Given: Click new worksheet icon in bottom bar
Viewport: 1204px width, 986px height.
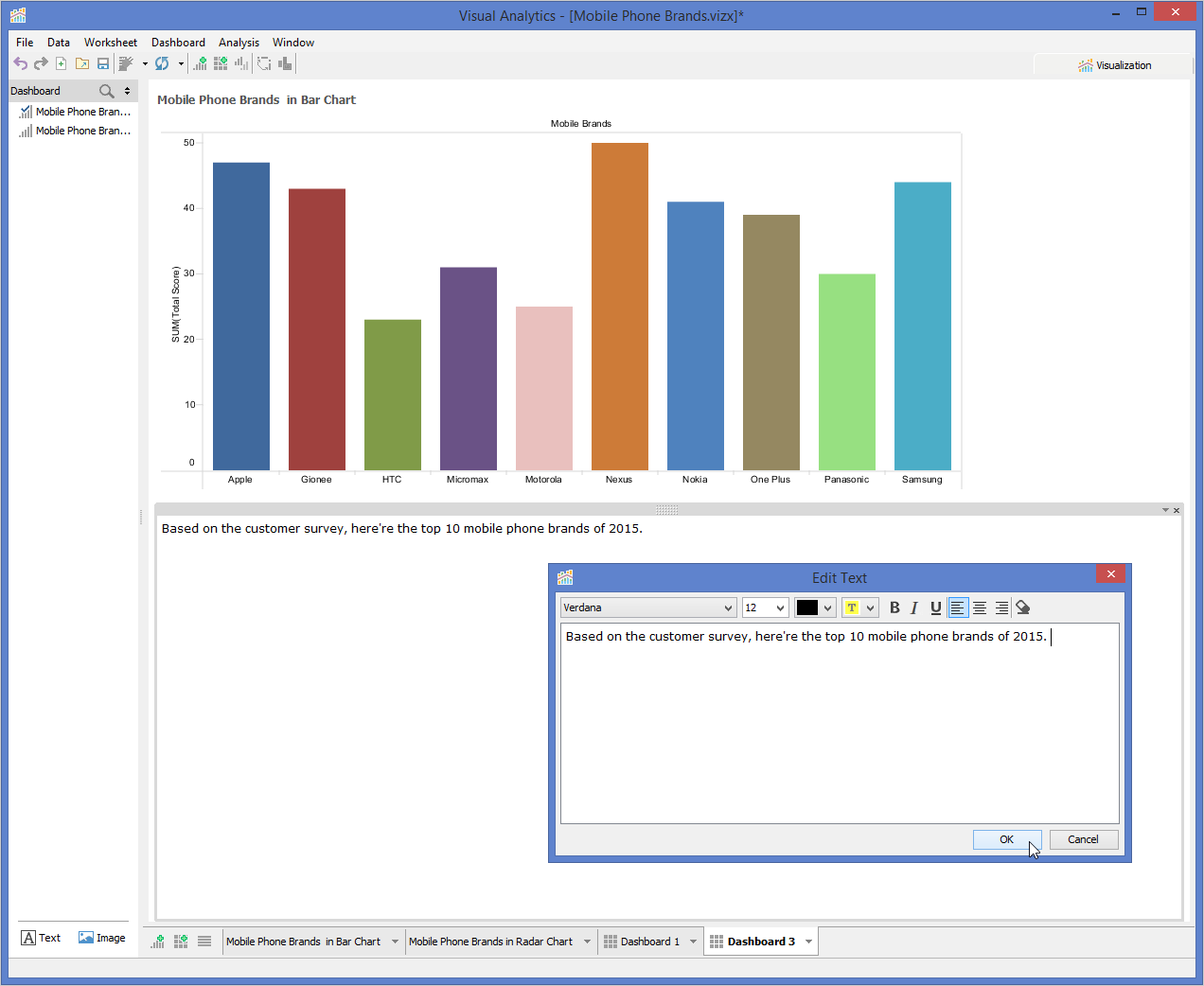Looking at the screenshot, I should (x=157, y=942).
